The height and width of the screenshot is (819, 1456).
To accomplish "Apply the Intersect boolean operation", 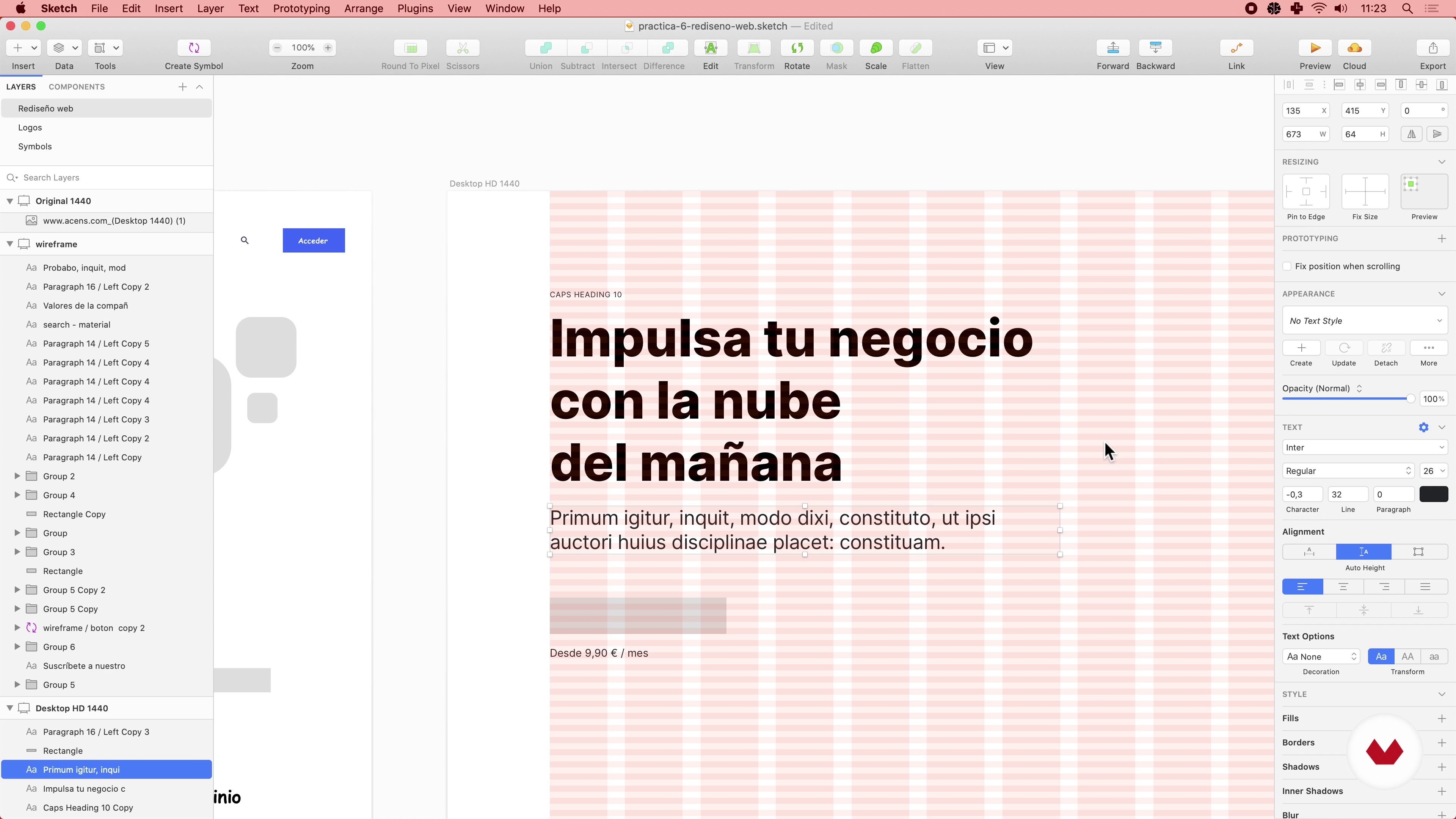I will (x=627, y=48).
